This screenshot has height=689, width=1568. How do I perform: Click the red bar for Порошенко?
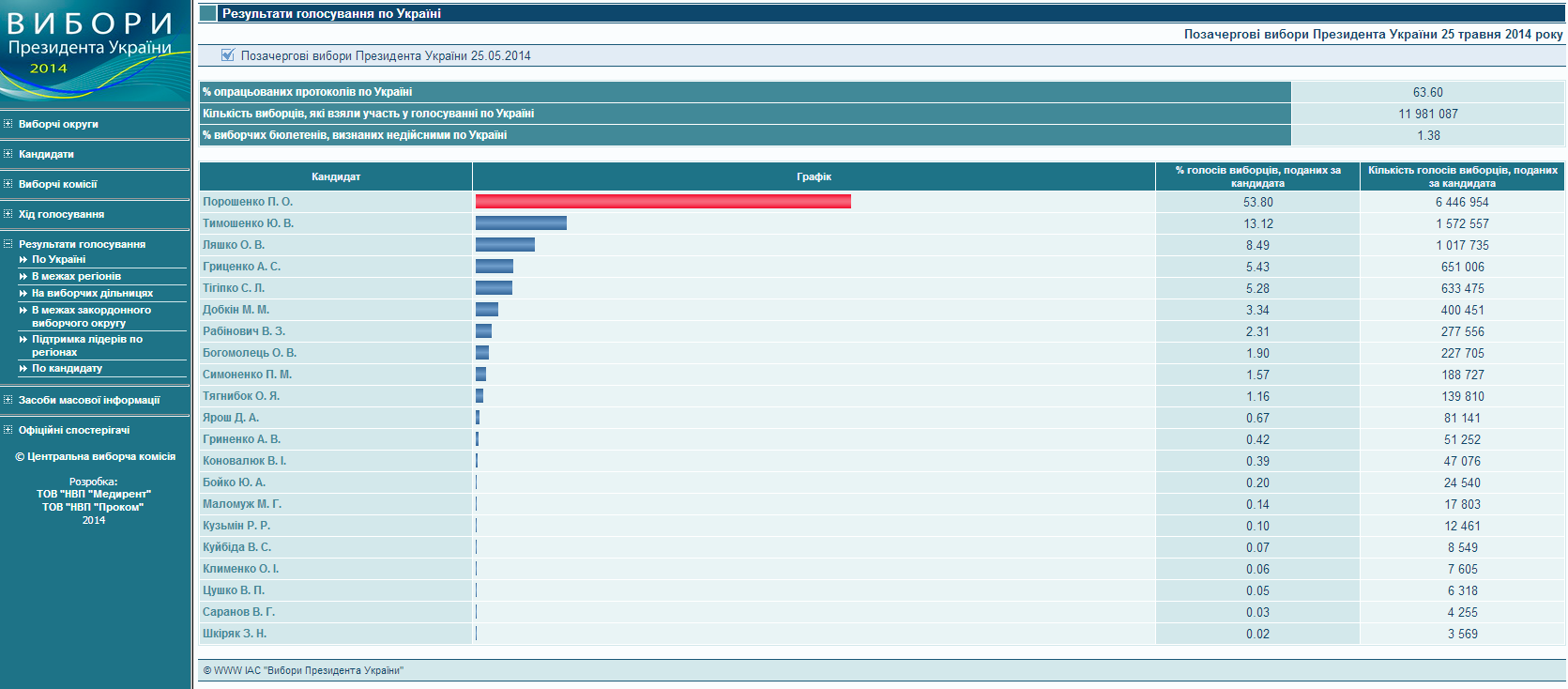pos(663,201)
